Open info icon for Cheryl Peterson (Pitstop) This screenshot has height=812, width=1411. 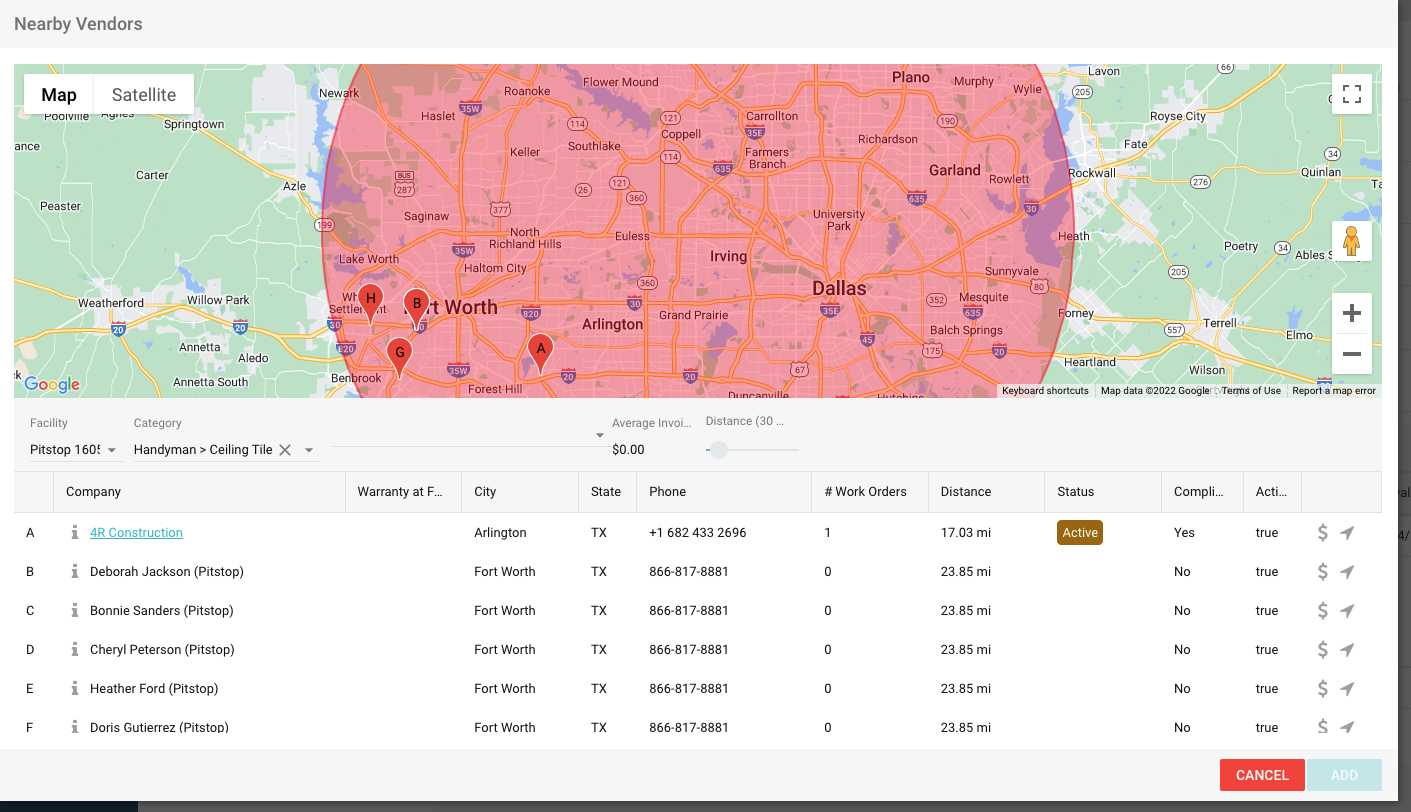(75, 650)
